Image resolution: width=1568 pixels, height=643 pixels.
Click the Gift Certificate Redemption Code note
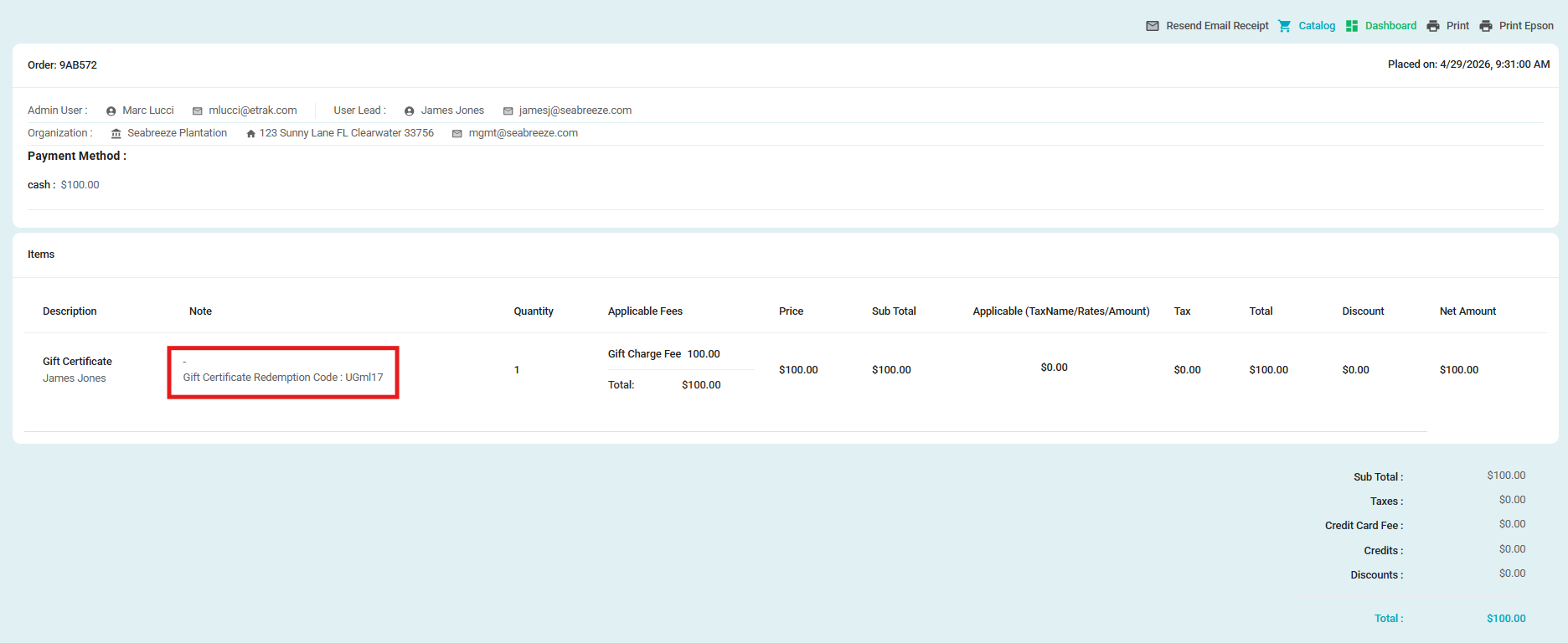283,378
